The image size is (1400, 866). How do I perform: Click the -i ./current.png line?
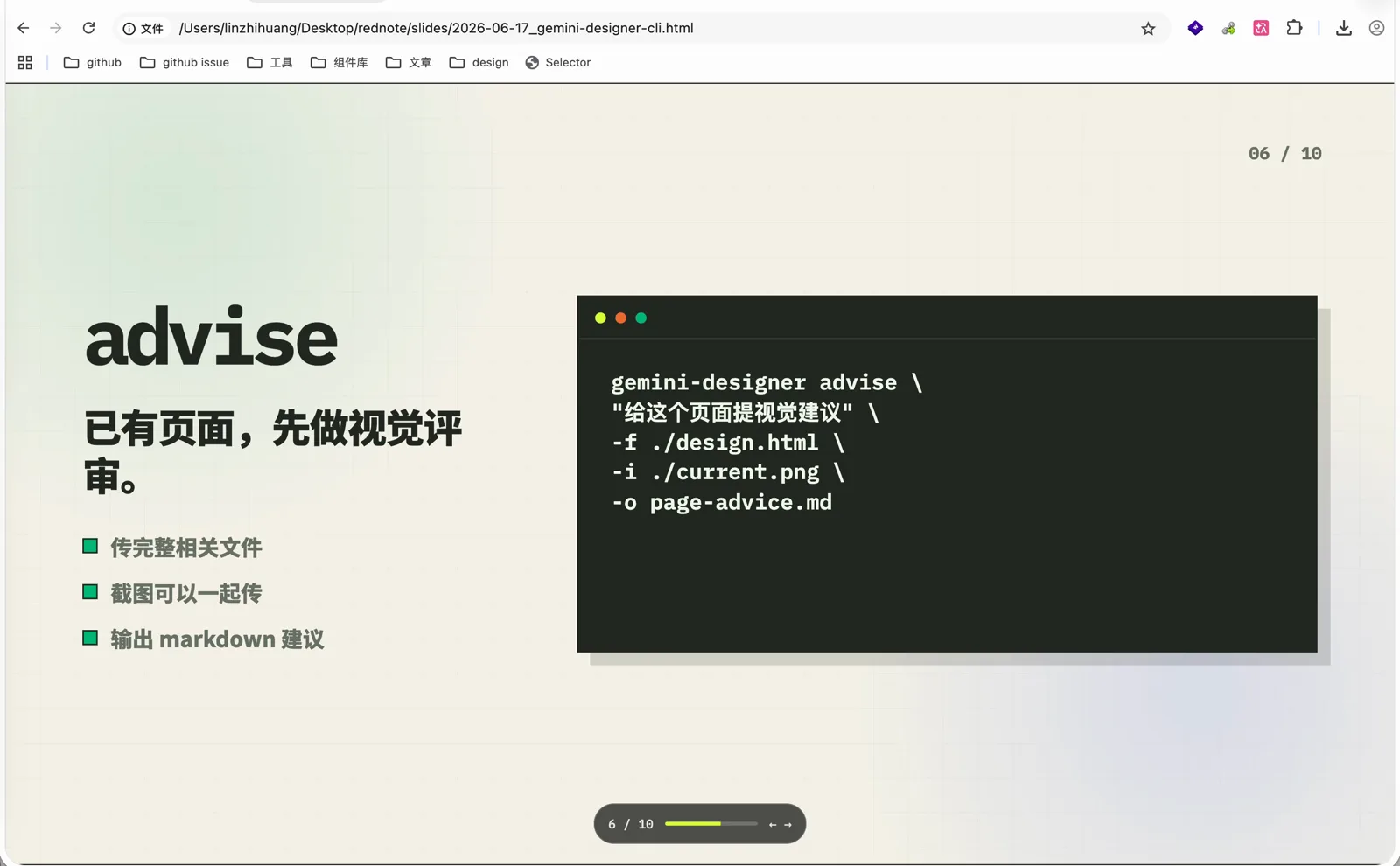pos(728,472)
